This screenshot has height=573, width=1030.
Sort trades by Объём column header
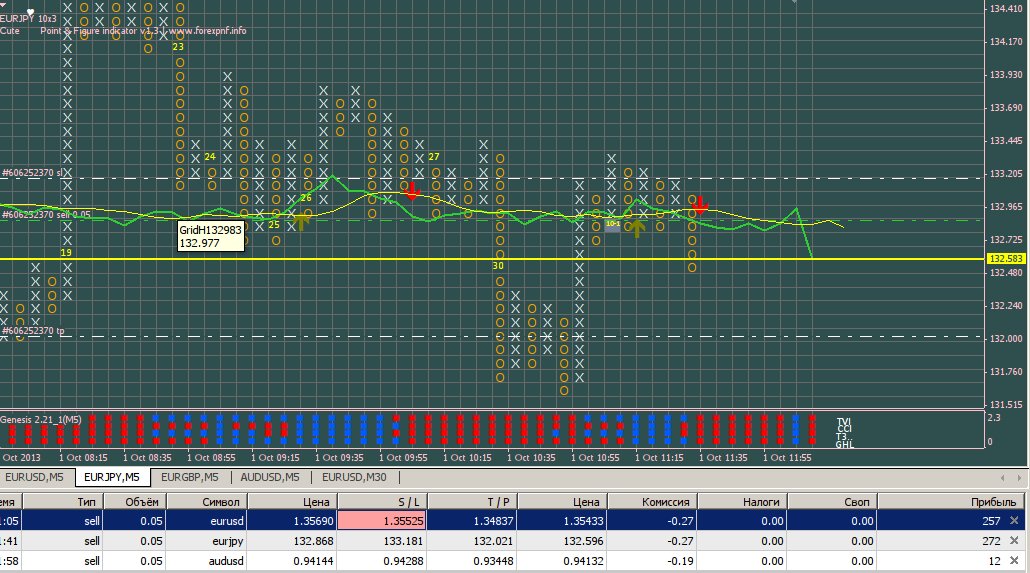tap(134, 501)
